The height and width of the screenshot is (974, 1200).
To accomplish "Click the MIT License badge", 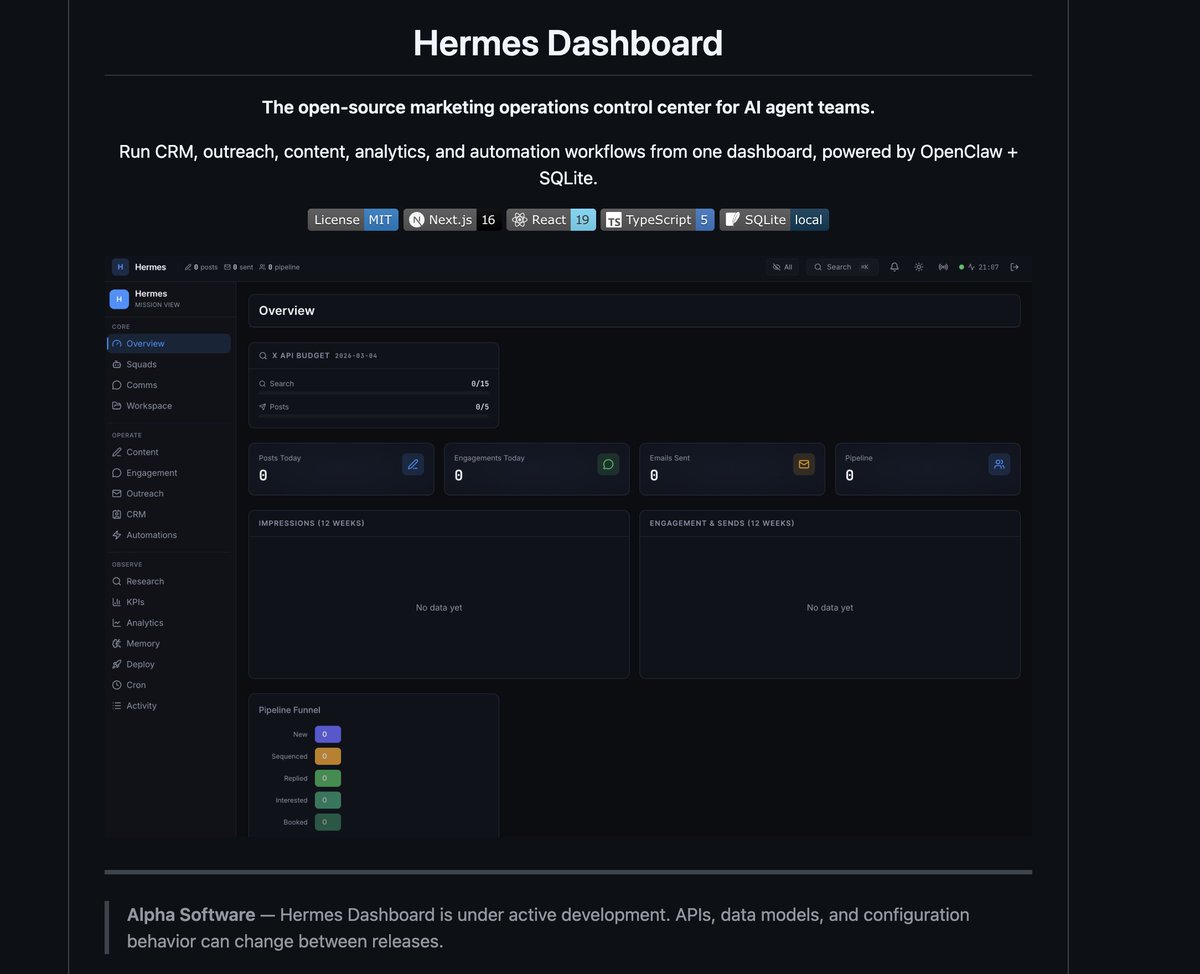I will [x=352, y=219].
